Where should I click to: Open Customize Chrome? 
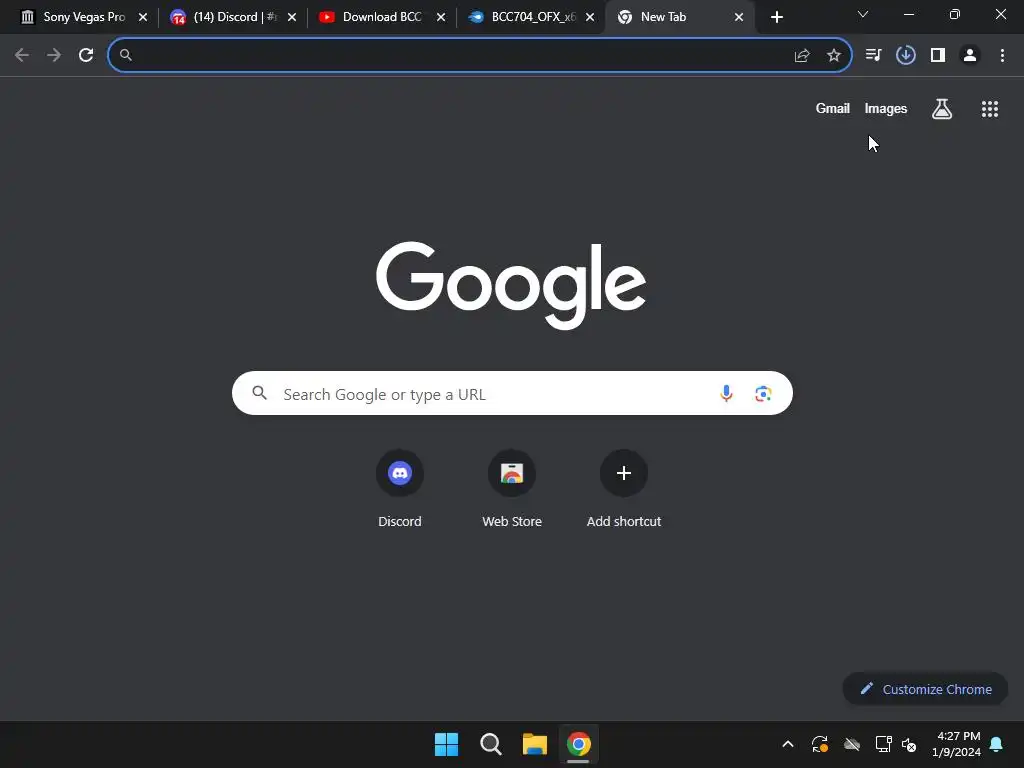(925, 689)
